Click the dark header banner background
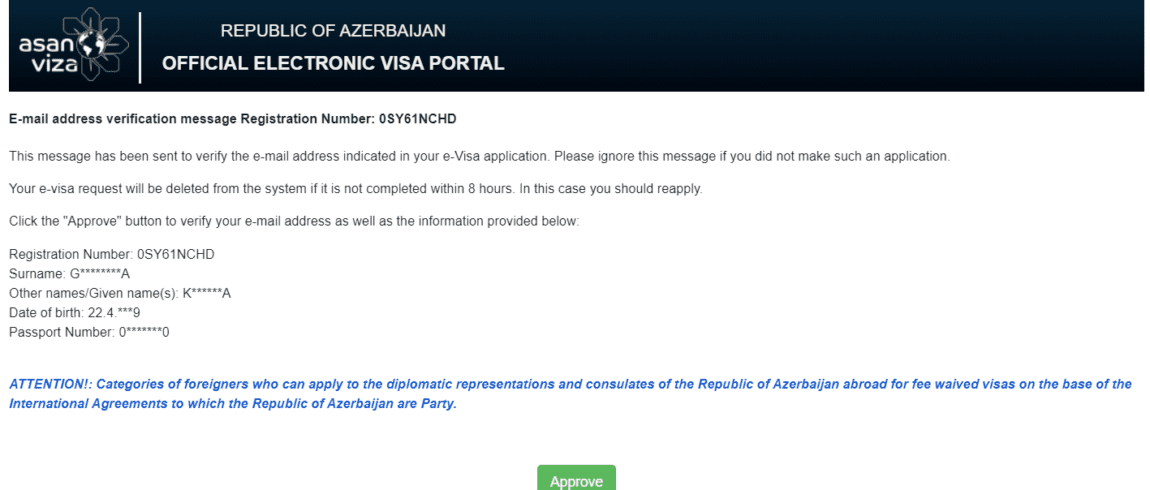The image size is (1150, 490). 807,45
